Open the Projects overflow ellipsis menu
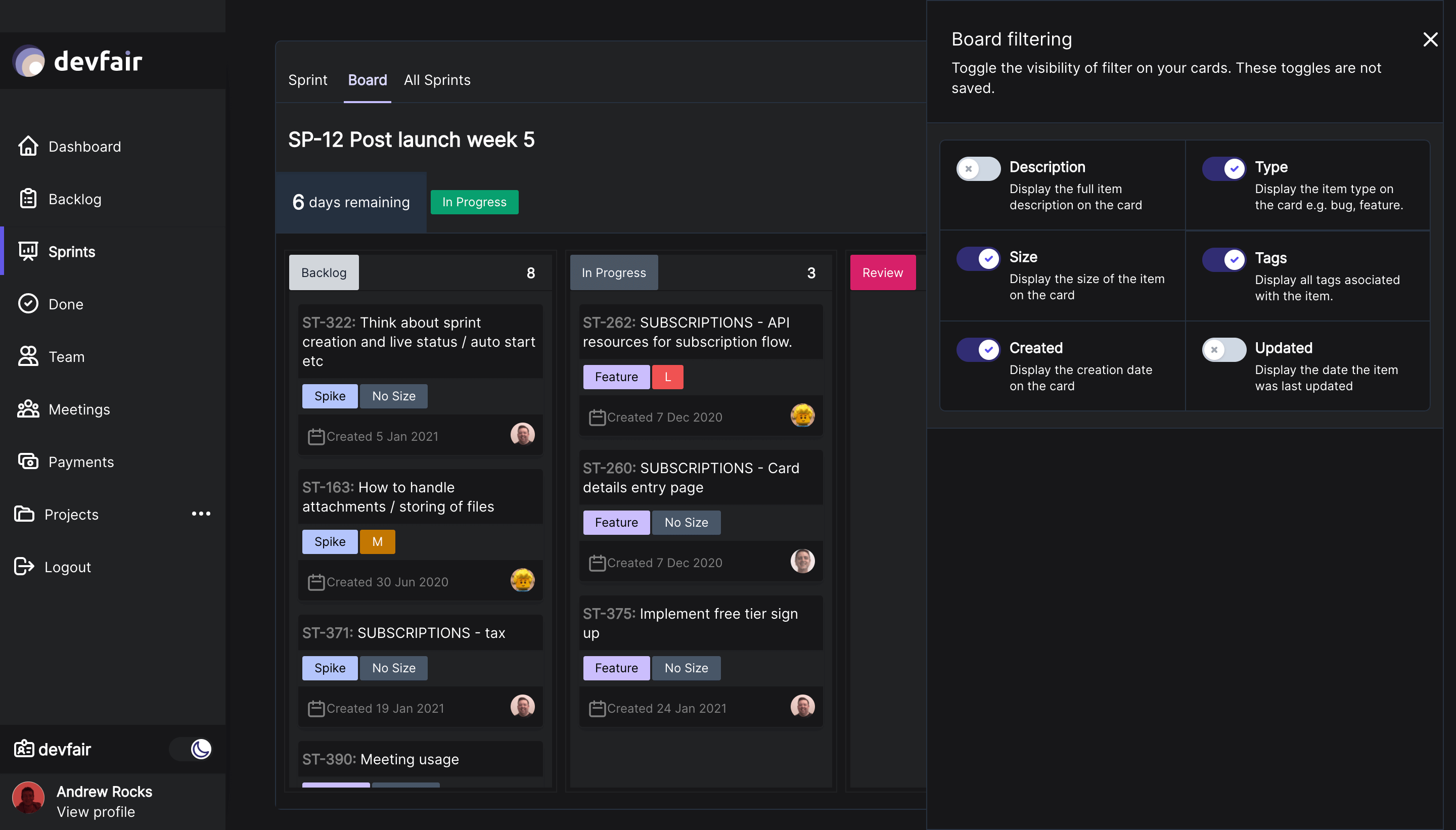The width and height of the screenshot is (1456, 830). pos(201,514)
